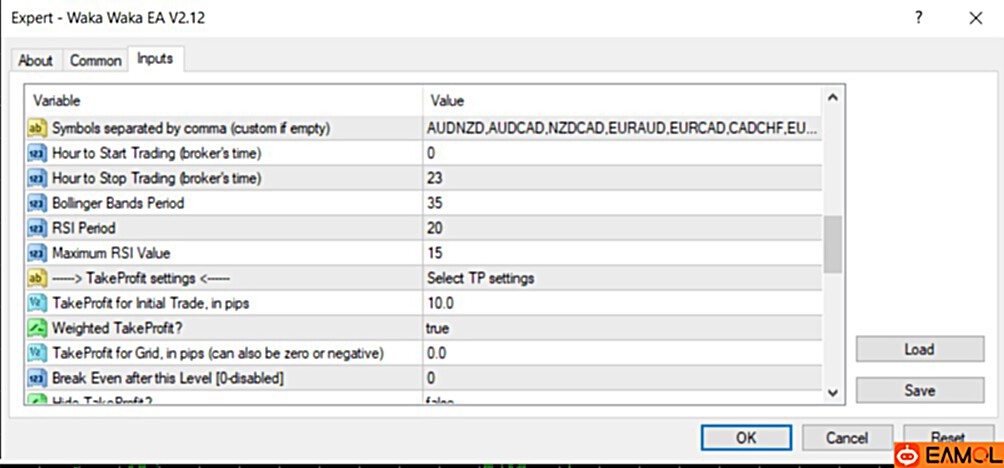
Task: Toggle Weighted TakeProfit value true
Action: pos(622,328)
